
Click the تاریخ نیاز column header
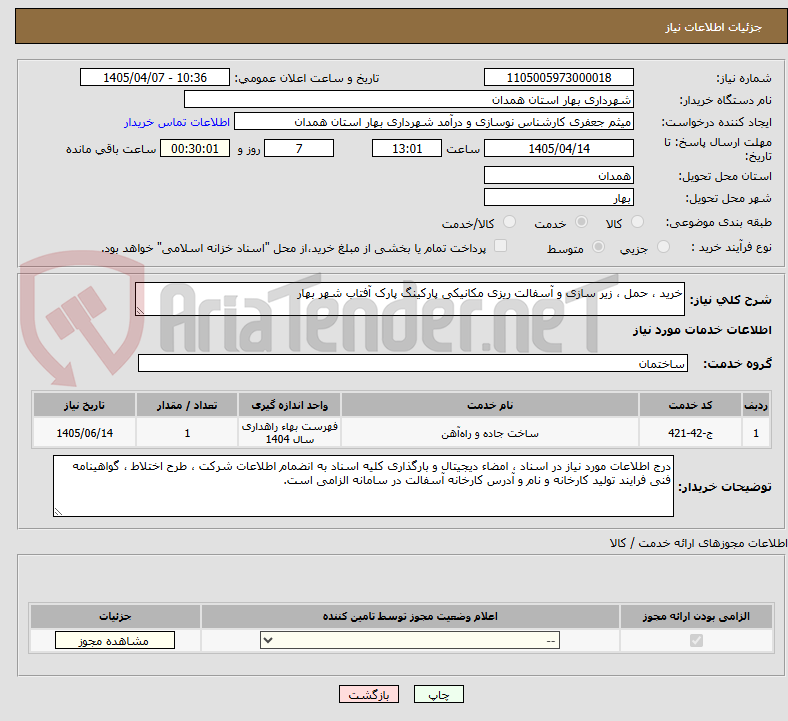tap(84, 405)
